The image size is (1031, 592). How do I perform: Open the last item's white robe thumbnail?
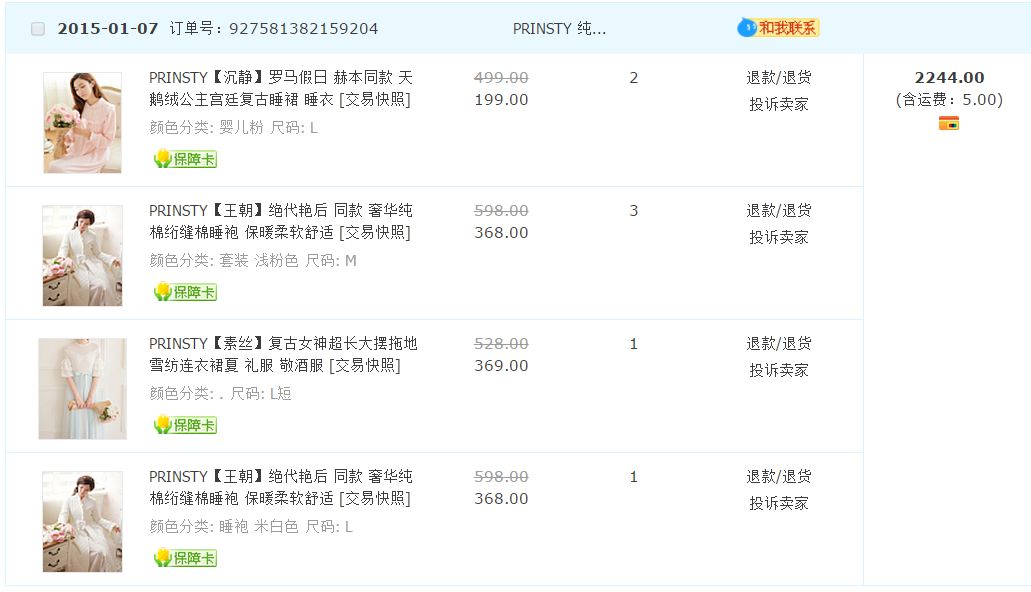tap(82, 521)
